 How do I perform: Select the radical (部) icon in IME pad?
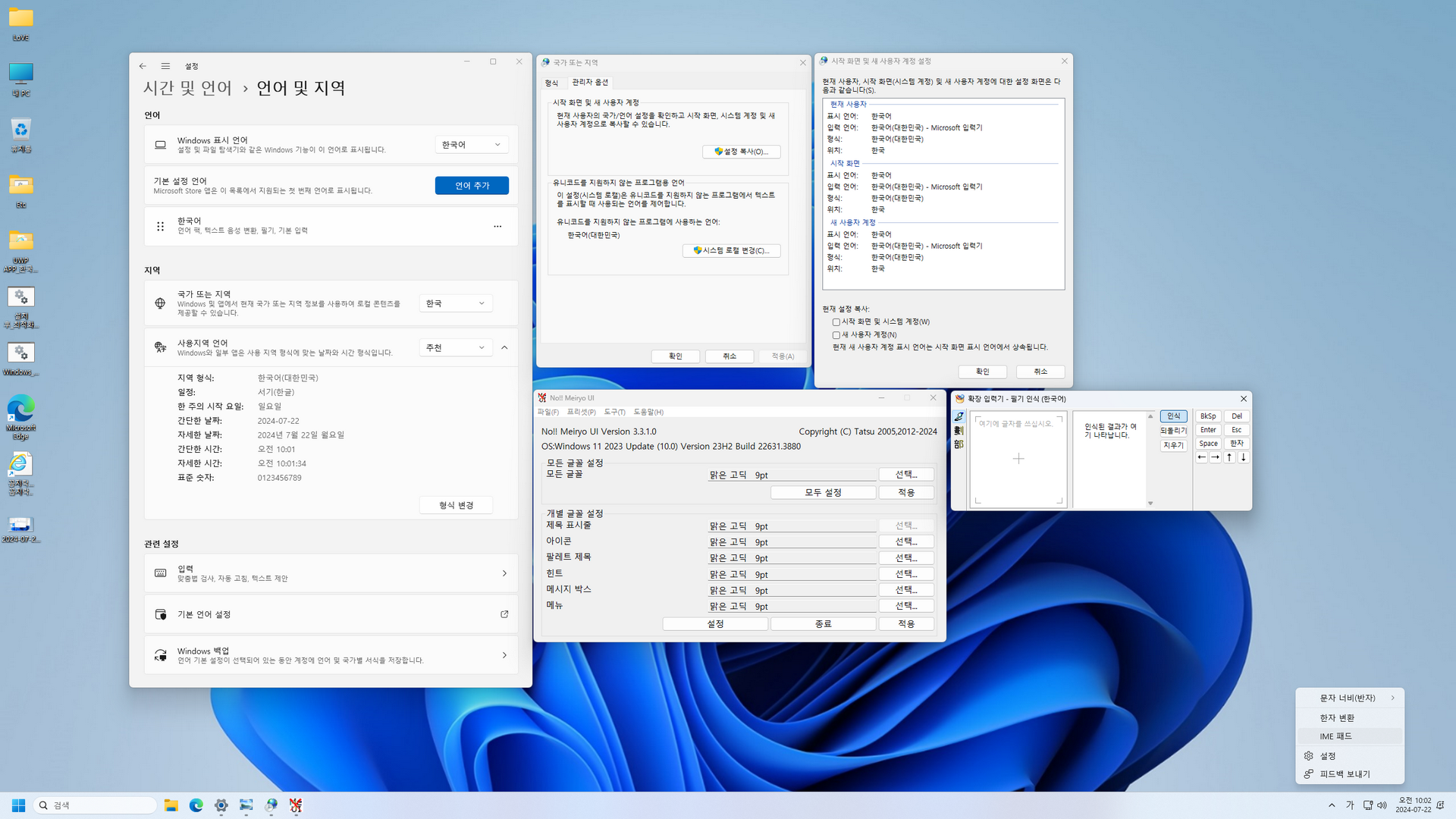(959, 444)
